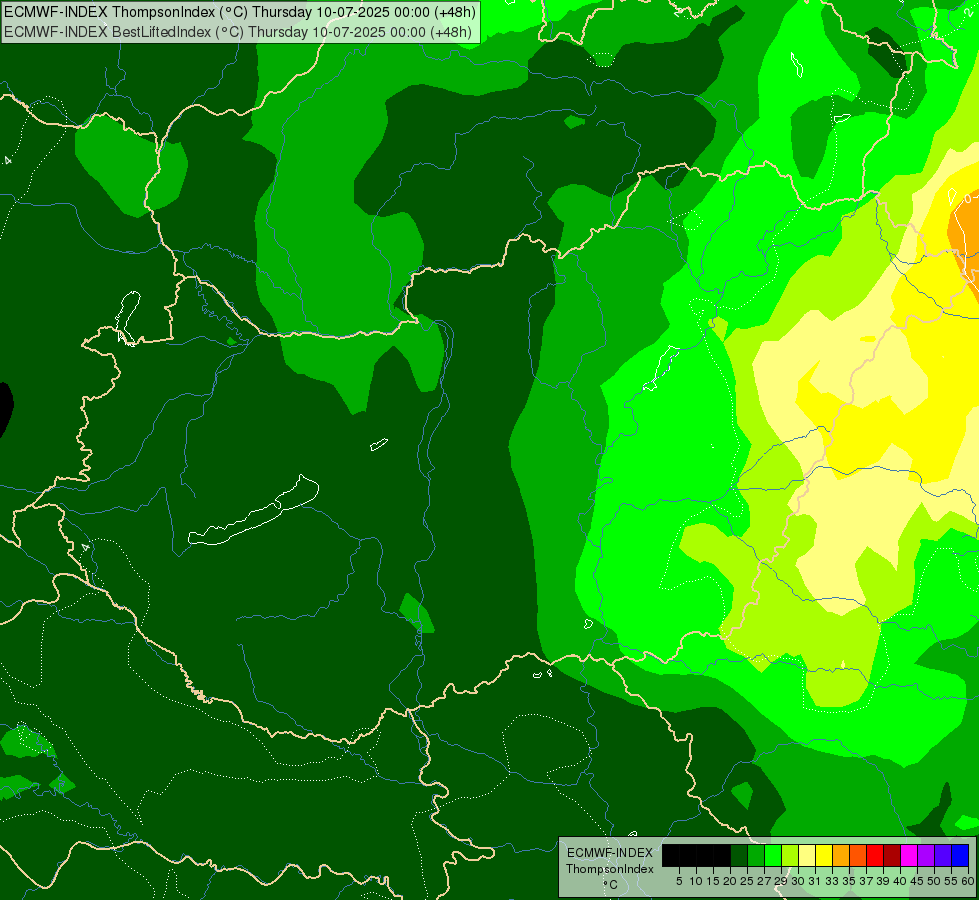Choose the magenta 40–45 legend swatch

click(x=909, y=855)
